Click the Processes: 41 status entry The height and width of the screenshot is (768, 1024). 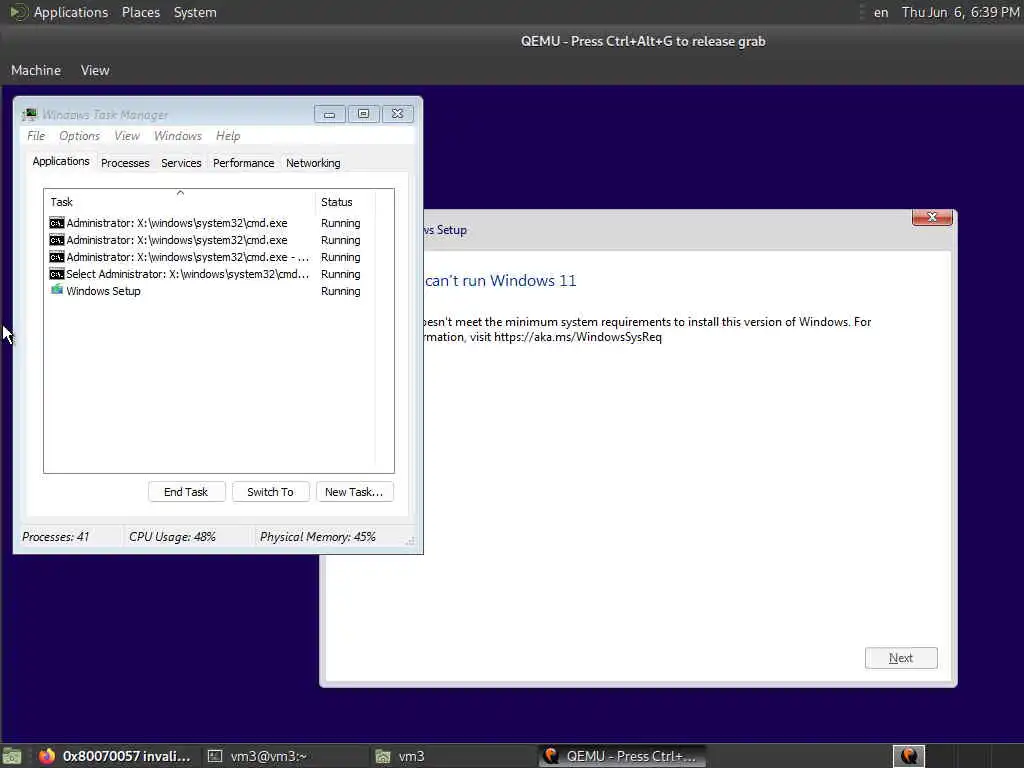point(56,537)
